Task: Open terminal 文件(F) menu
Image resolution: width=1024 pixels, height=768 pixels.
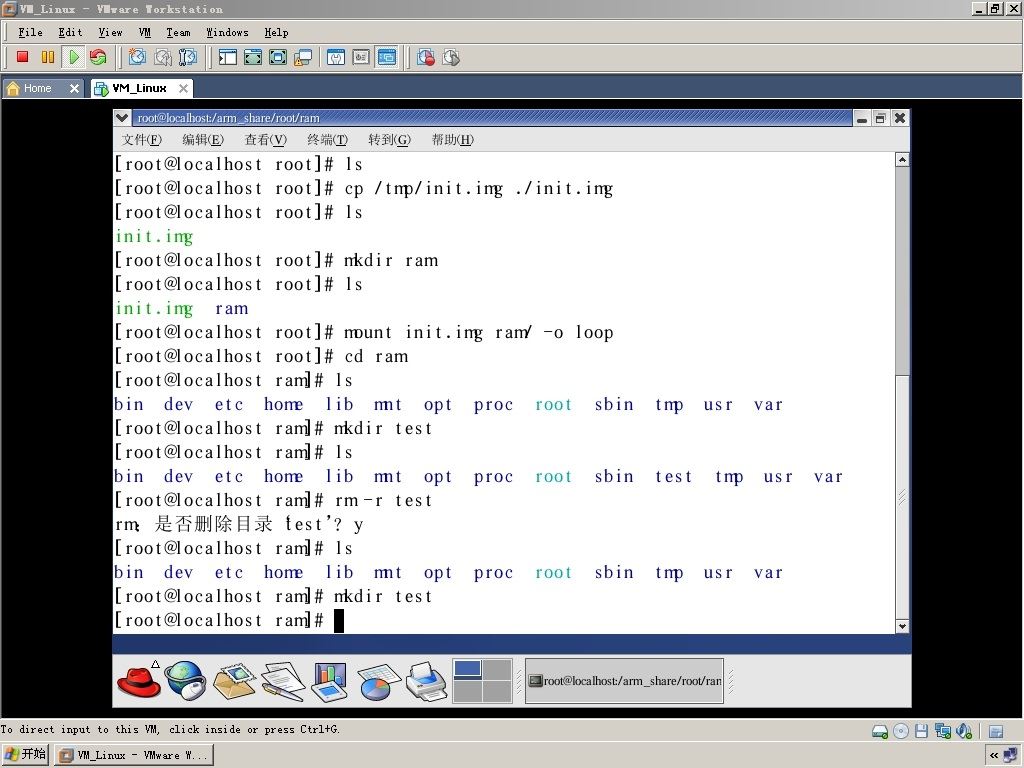Action: click(x=142, y=140)
